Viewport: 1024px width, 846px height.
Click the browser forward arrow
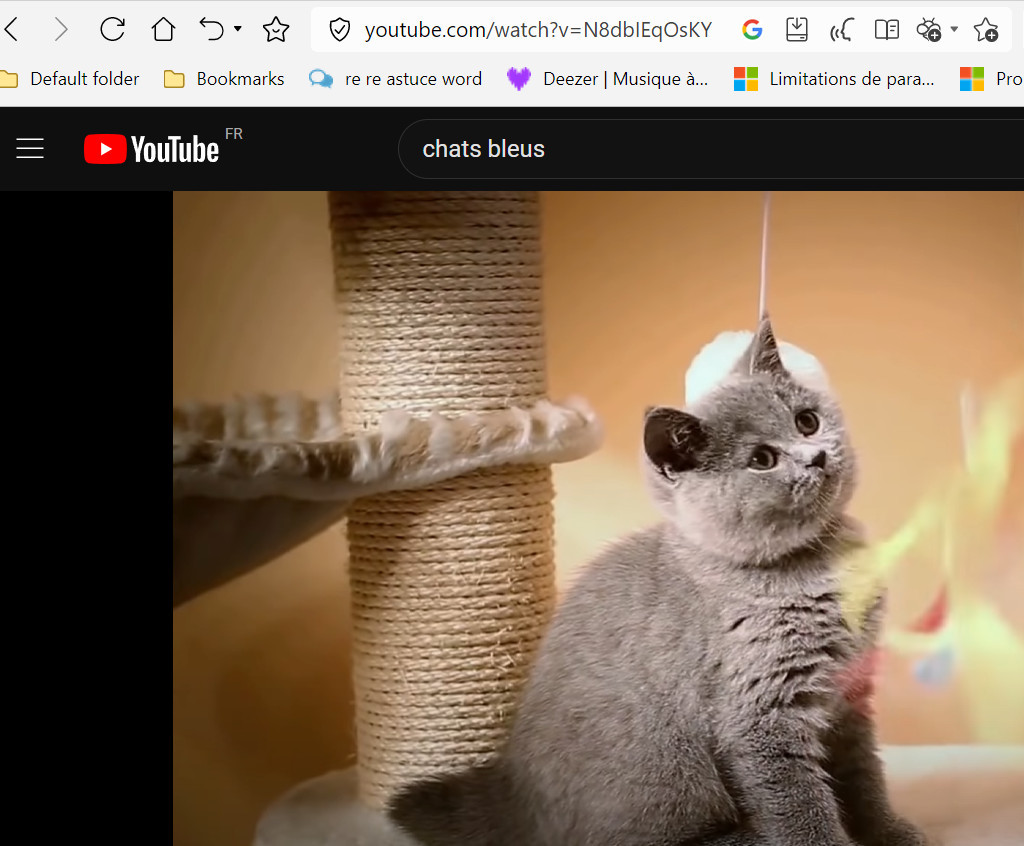61,30
